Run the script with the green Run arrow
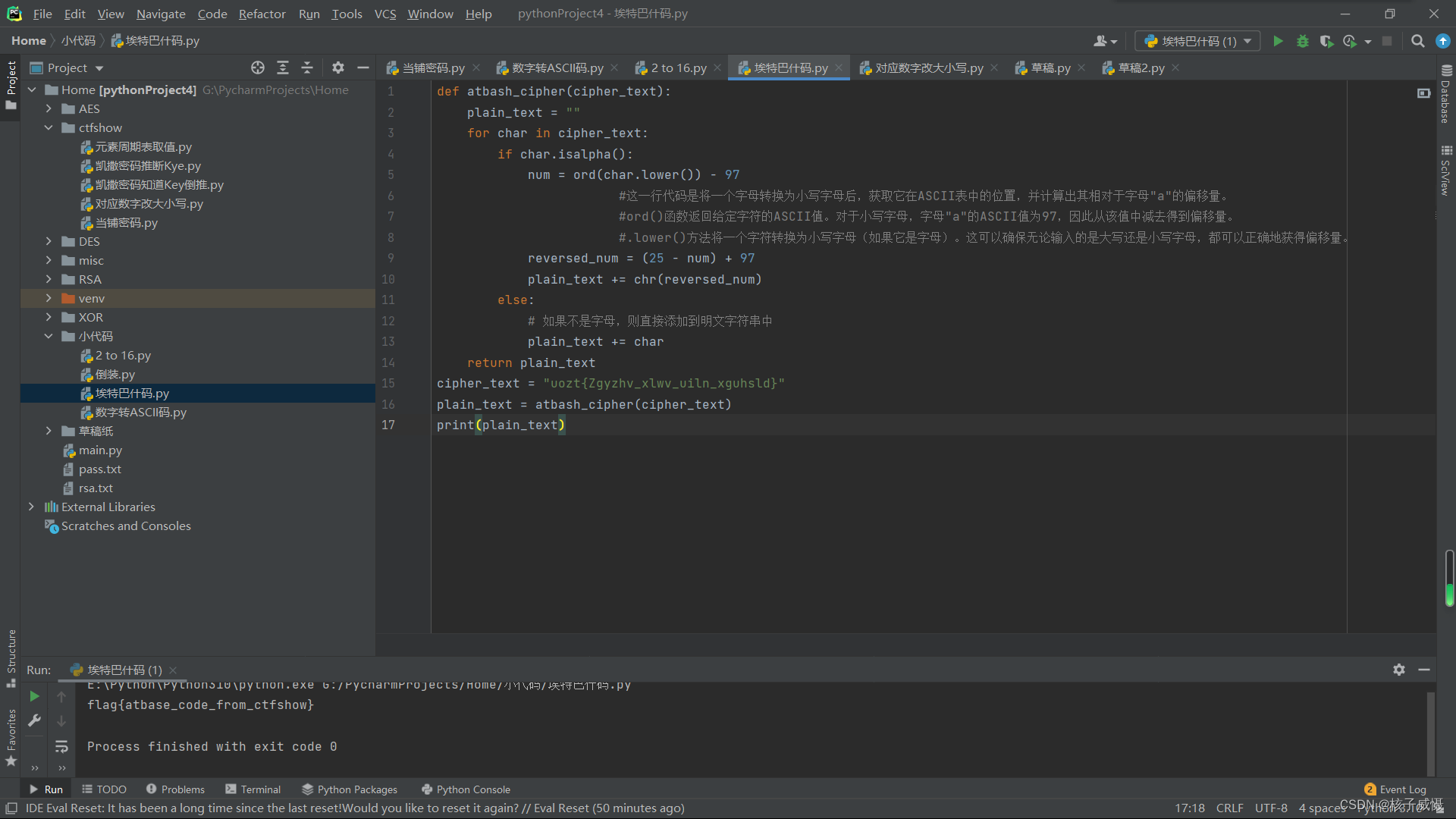The image size is (1456, 819). coord(1278,41)
